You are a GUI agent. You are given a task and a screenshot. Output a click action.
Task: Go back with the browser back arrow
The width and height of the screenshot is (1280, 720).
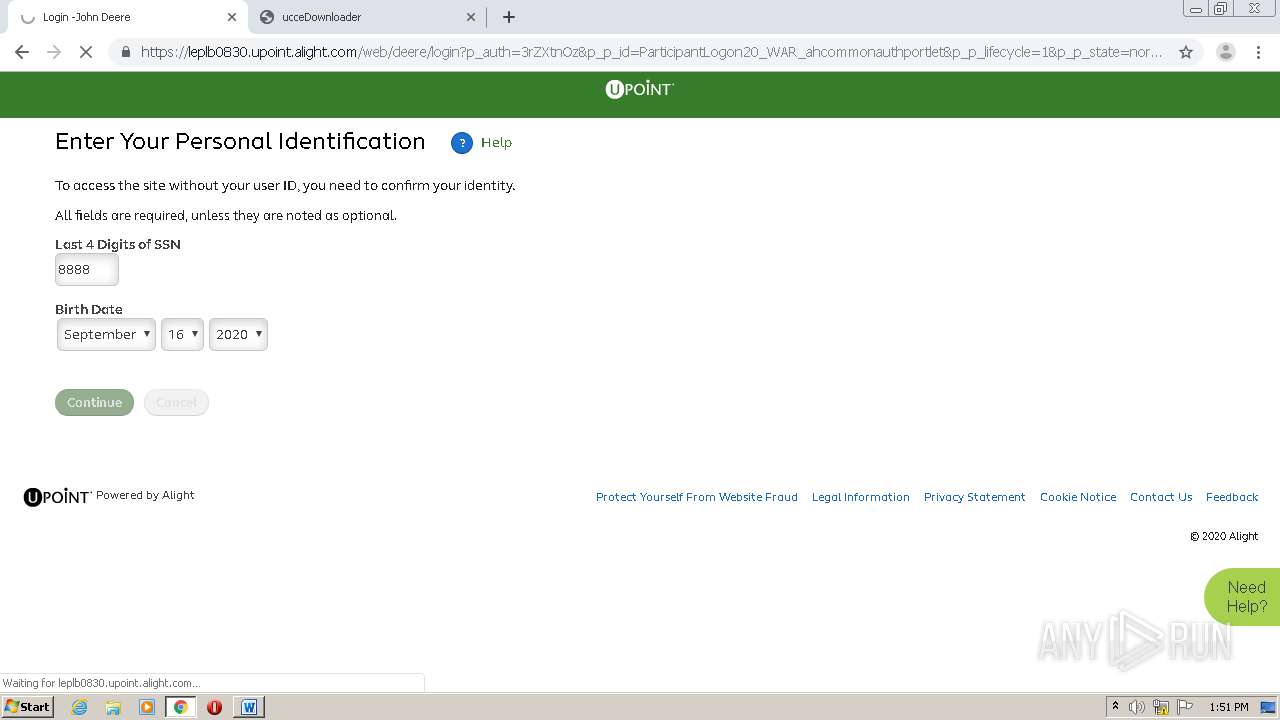[22, 52]
